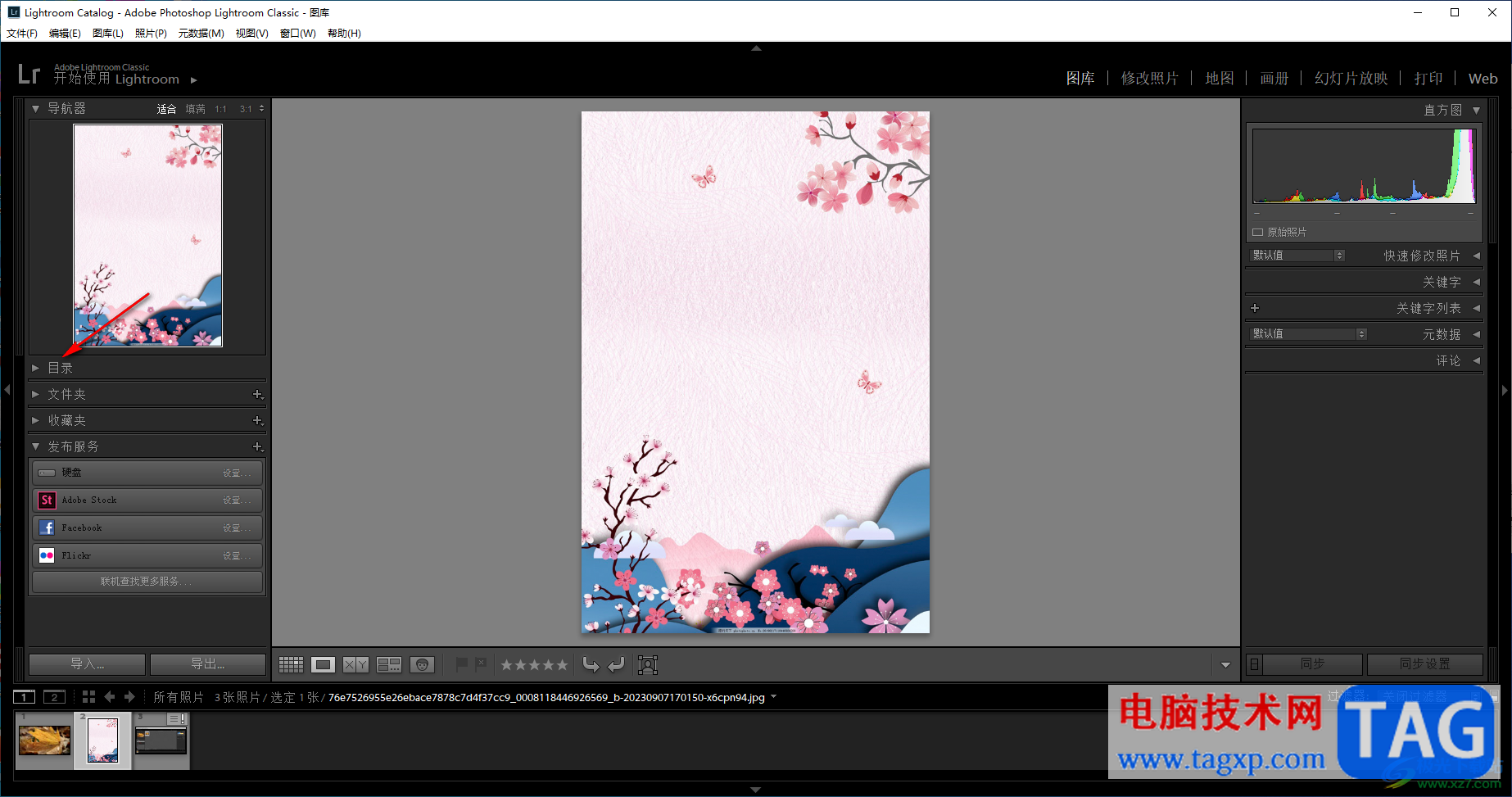Click the filmstrip grid view icon
This screenshot has height=797, width=1512.
88,697
